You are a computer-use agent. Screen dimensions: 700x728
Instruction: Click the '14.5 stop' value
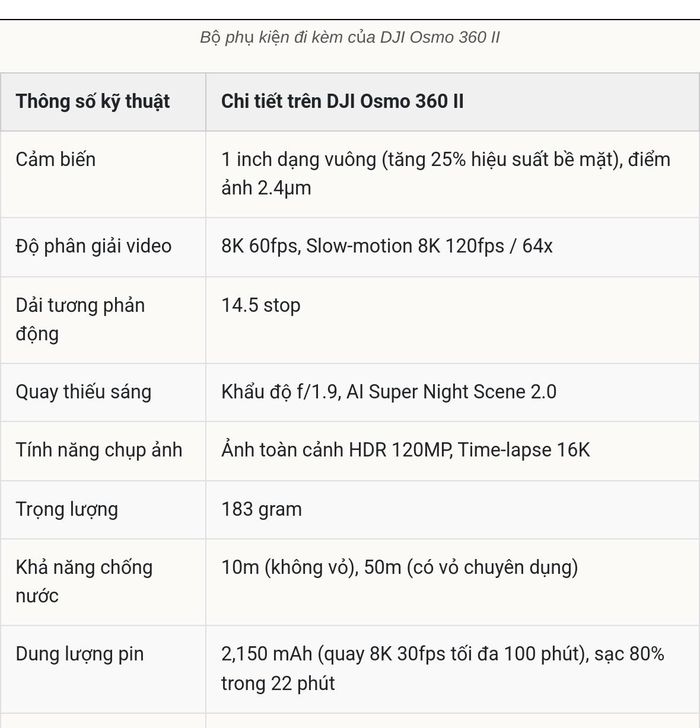[261, 305]
